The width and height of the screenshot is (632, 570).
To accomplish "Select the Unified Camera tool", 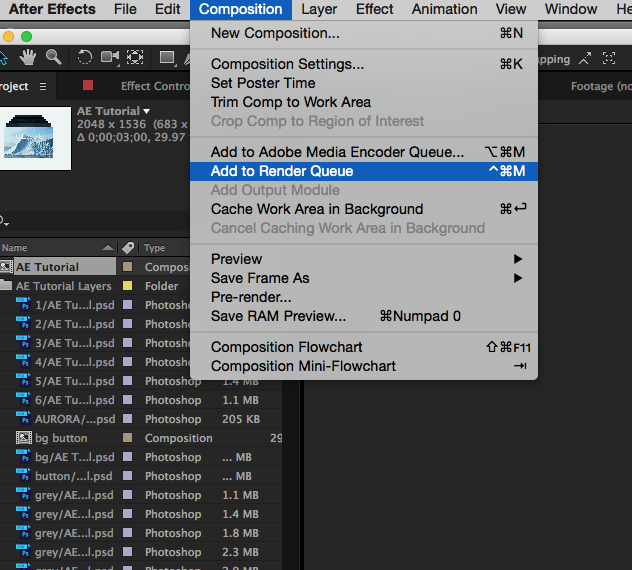I will (110, 57).
